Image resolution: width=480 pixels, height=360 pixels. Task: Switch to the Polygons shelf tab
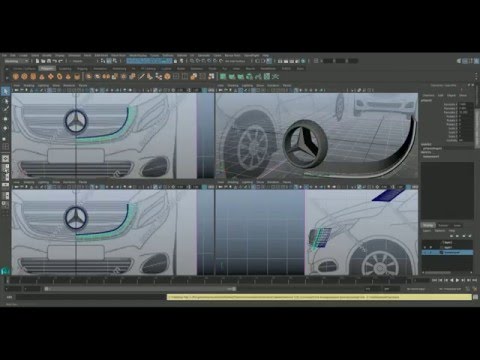pos(47,68)
